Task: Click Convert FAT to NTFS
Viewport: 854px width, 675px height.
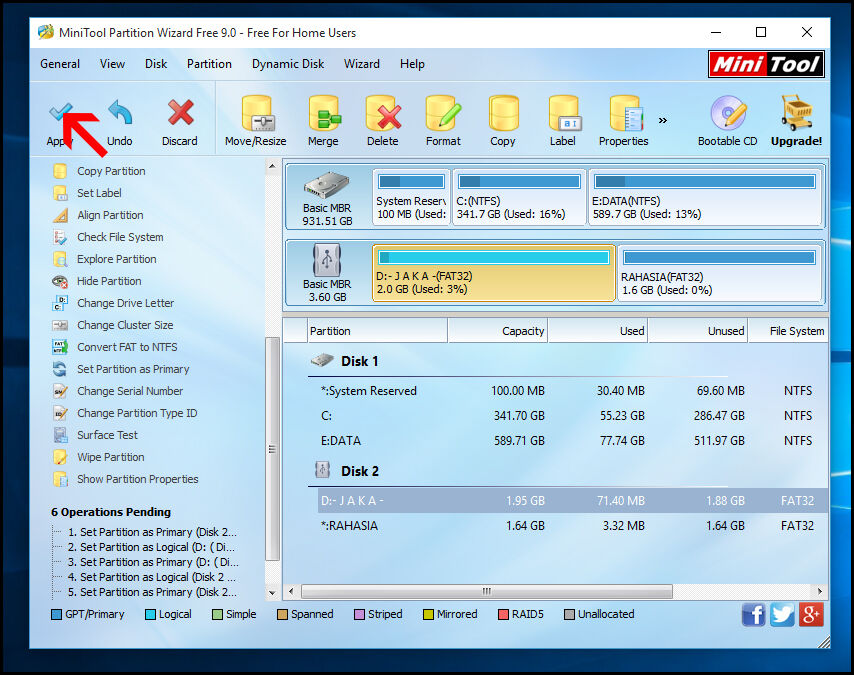Action: tap(127, 347)
